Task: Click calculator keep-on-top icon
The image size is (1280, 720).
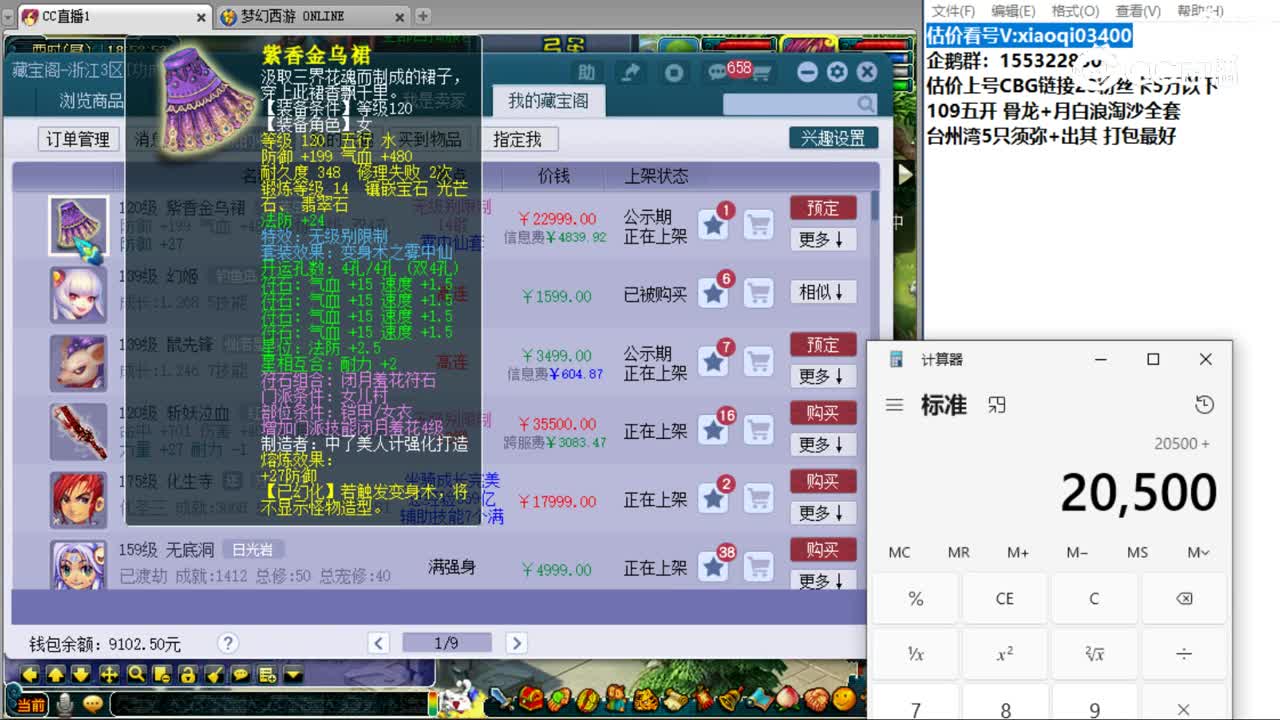Action: point(996,405)
